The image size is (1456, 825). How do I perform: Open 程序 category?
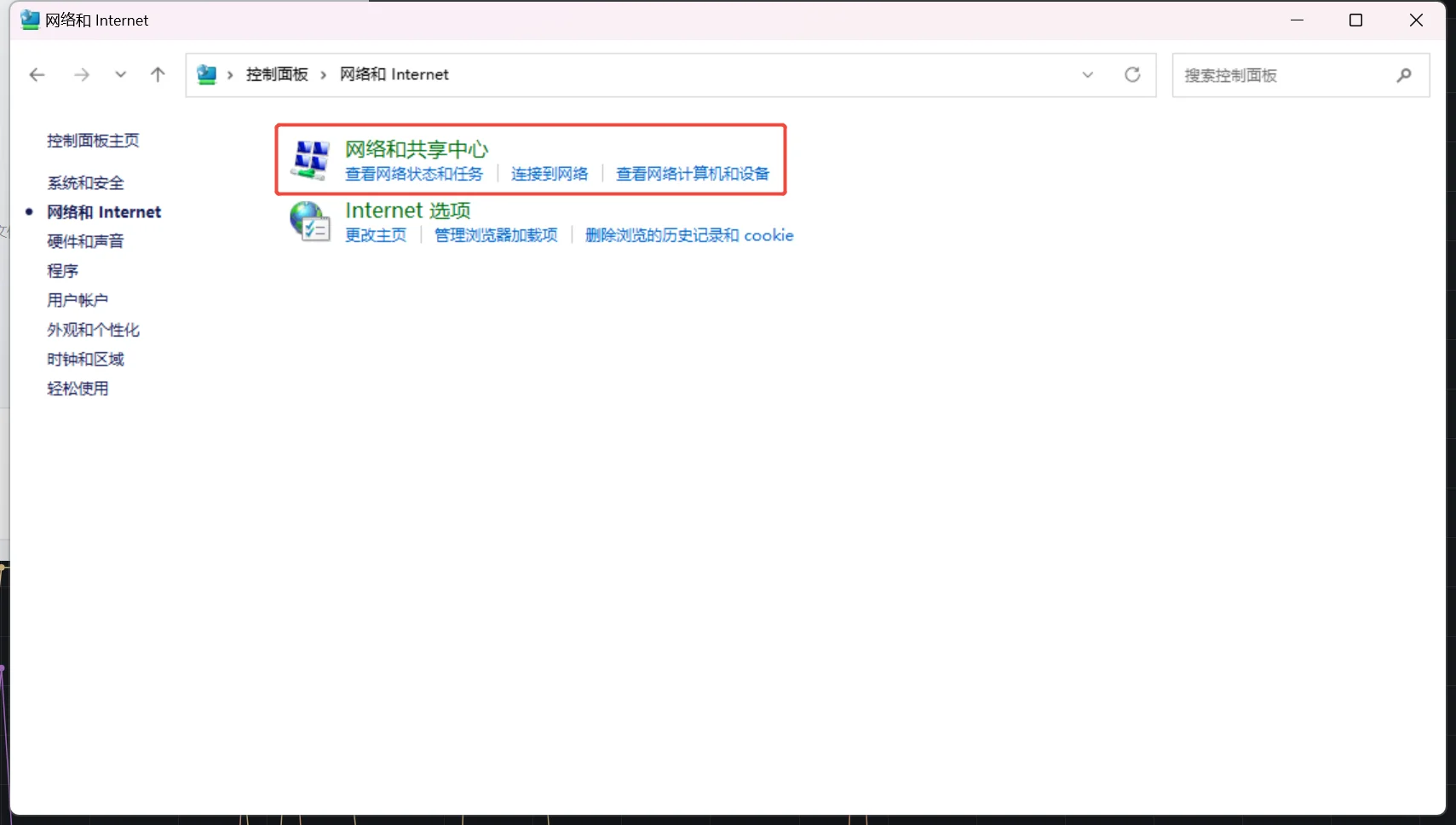[x=62, y=271]
